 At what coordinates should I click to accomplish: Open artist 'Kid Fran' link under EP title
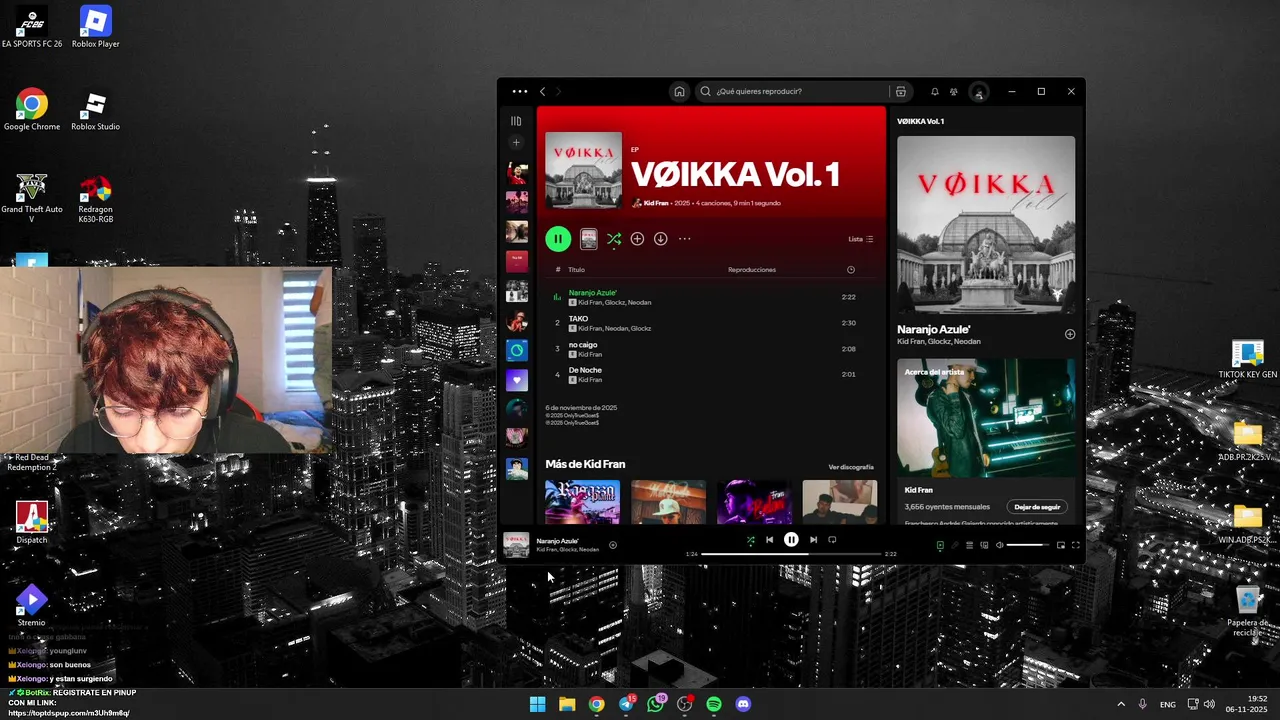tap(656, 203)
